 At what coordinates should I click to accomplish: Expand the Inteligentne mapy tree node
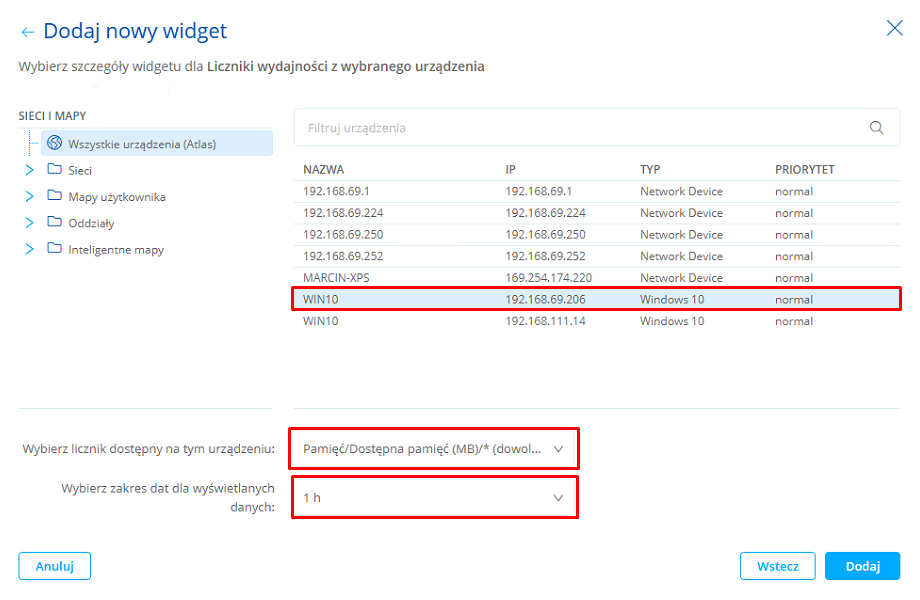29,249
